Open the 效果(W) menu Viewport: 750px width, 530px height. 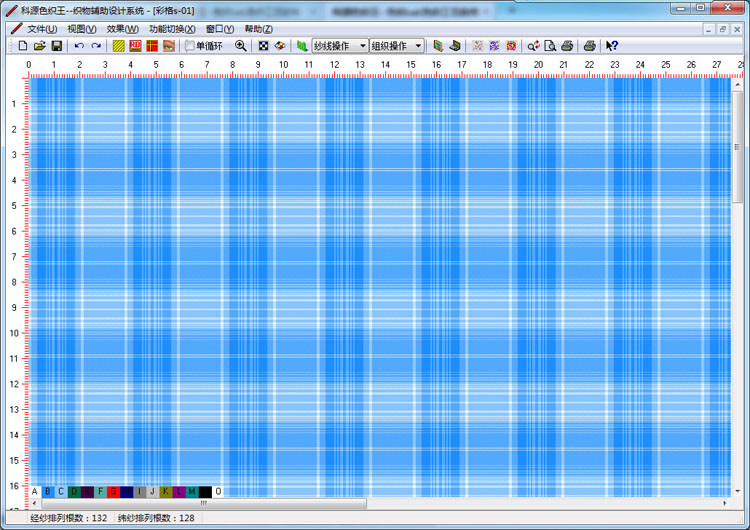pos(122,29)
